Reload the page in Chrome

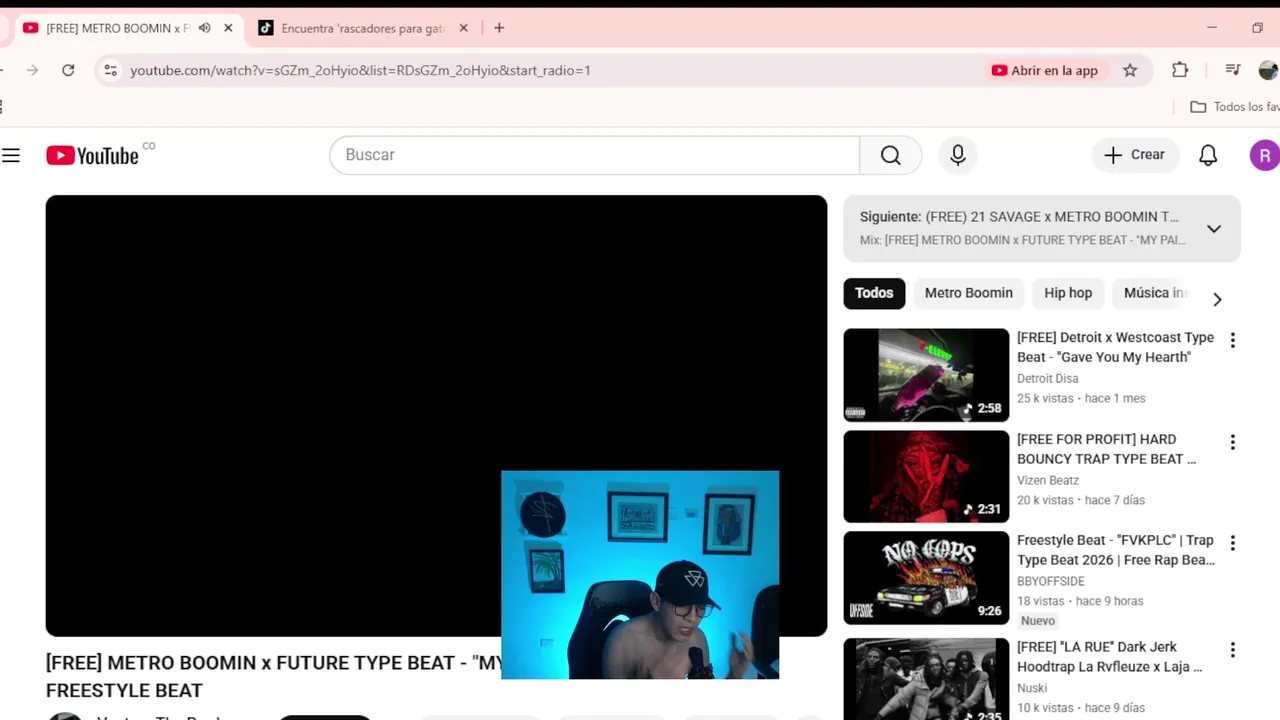pos(68,70)
